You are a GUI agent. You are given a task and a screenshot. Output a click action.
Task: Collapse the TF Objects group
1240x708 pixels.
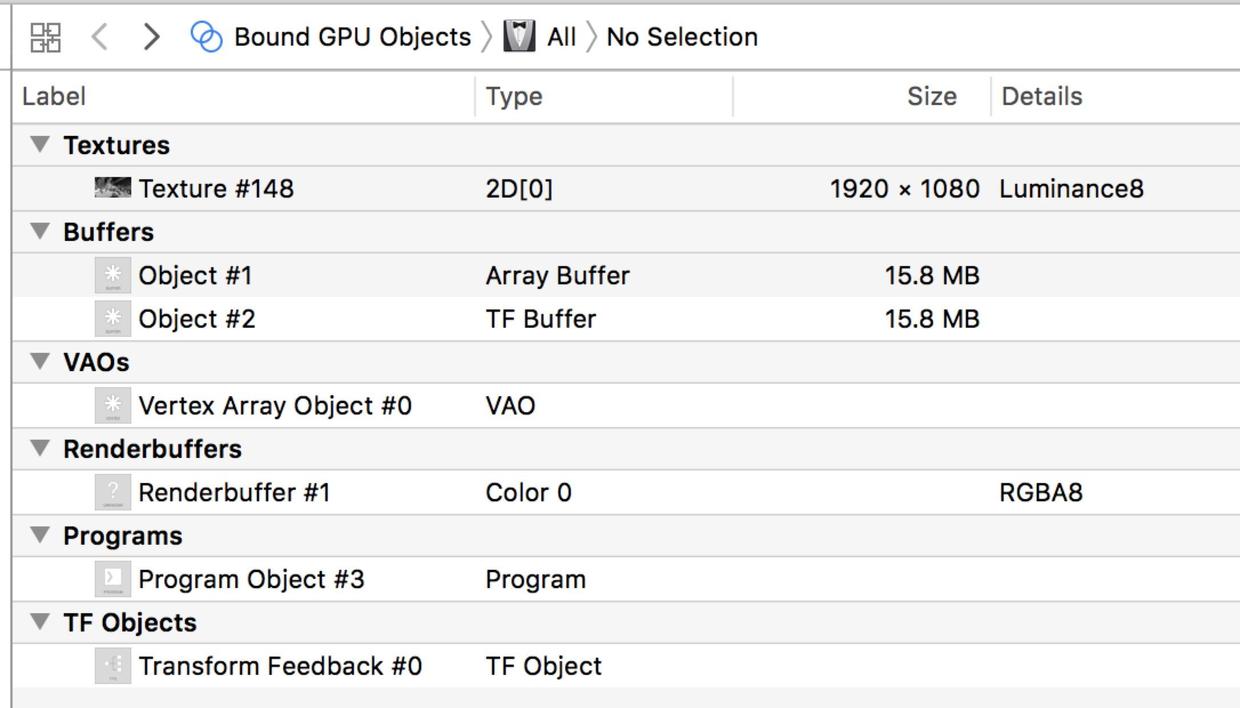point(40,622)
